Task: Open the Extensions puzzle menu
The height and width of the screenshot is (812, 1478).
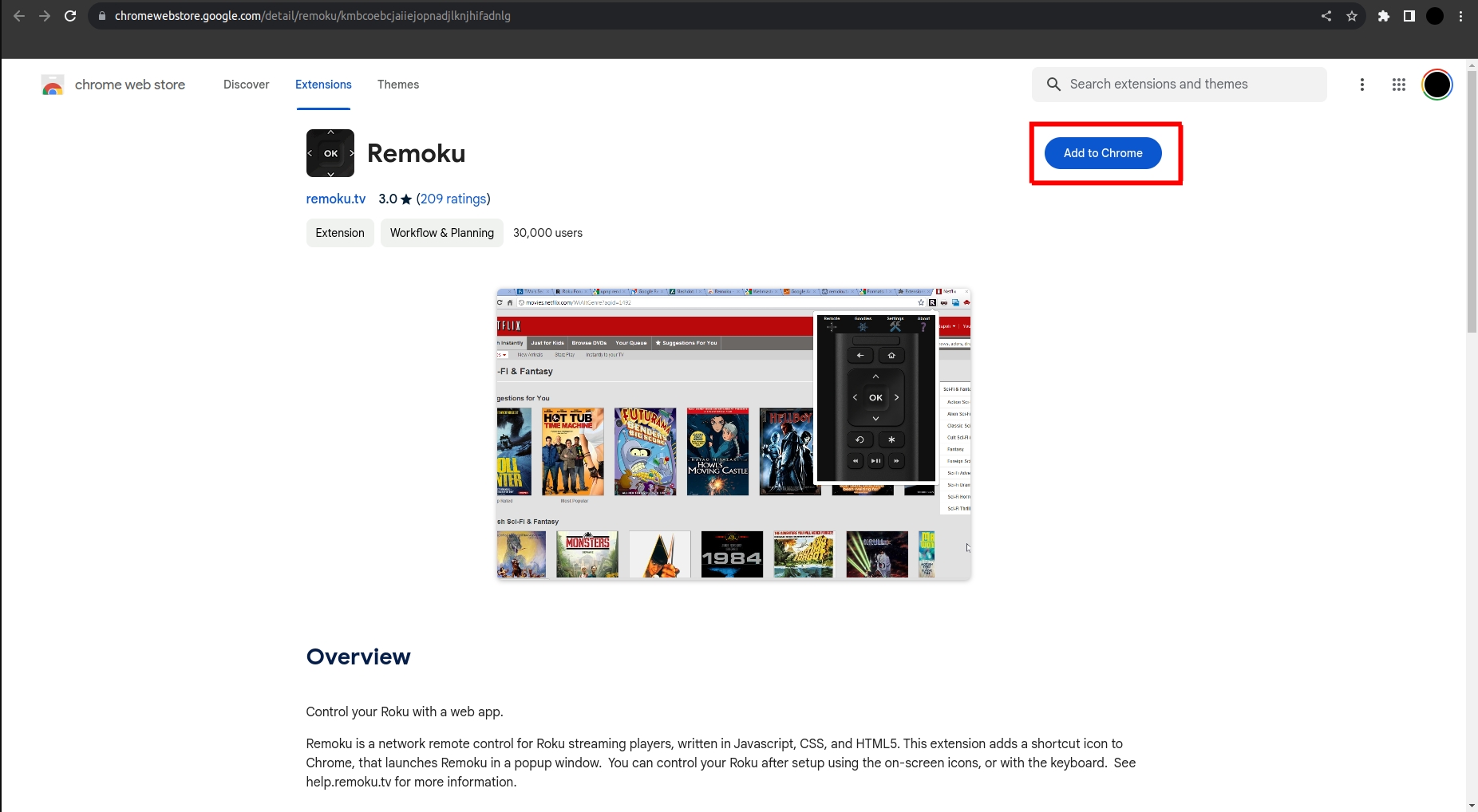Action: click(x=1384, y=16)
